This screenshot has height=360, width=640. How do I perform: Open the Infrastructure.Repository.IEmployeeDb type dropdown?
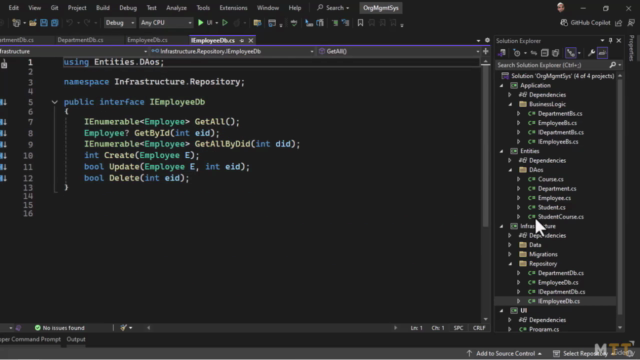pos(232,51)
